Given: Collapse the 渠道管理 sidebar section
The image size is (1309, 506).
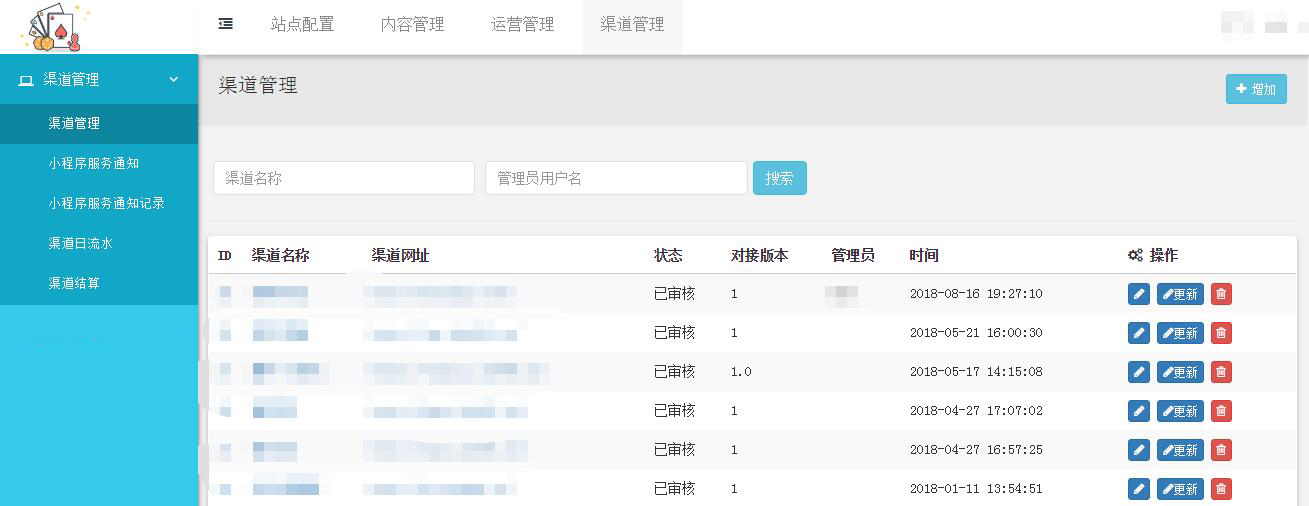Looking at the screenshot, I should (99, 80).
